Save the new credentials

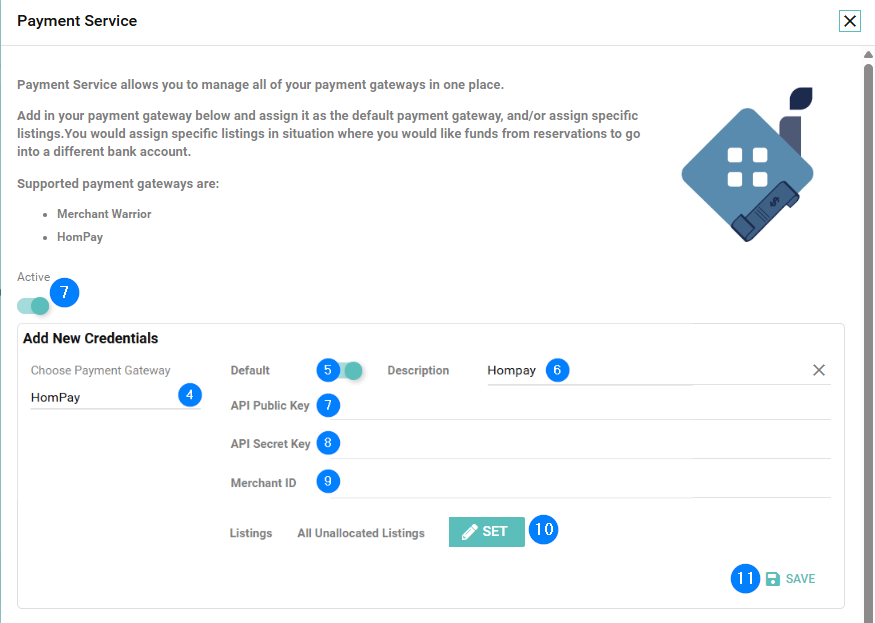799,579
